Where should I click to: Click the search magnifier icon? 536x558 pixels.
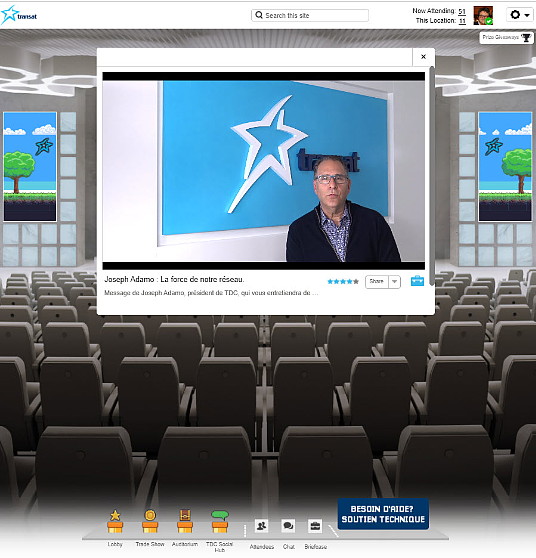point(259,15)
